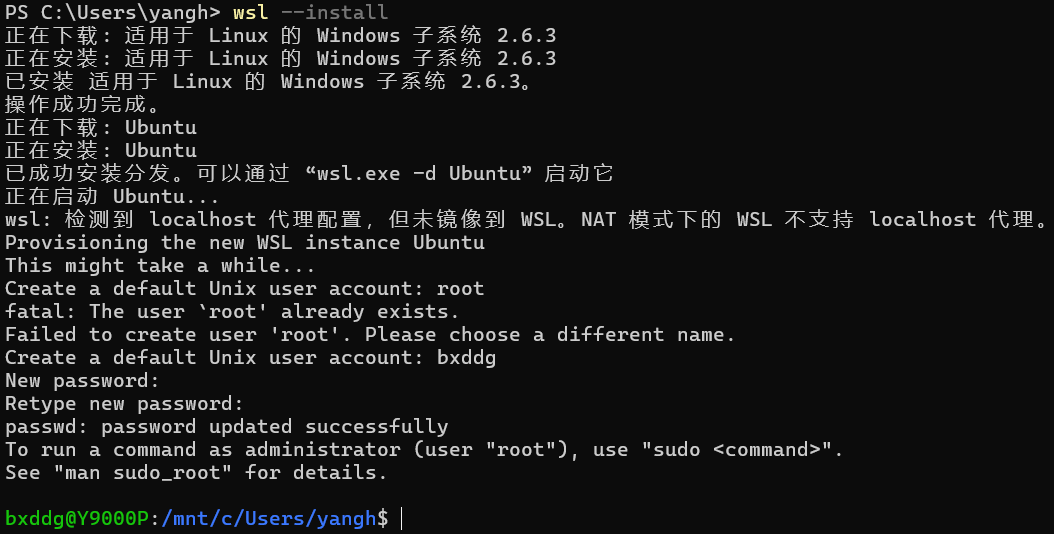Click the "Failed to create user 'root'" line

[x=370, y=334]
